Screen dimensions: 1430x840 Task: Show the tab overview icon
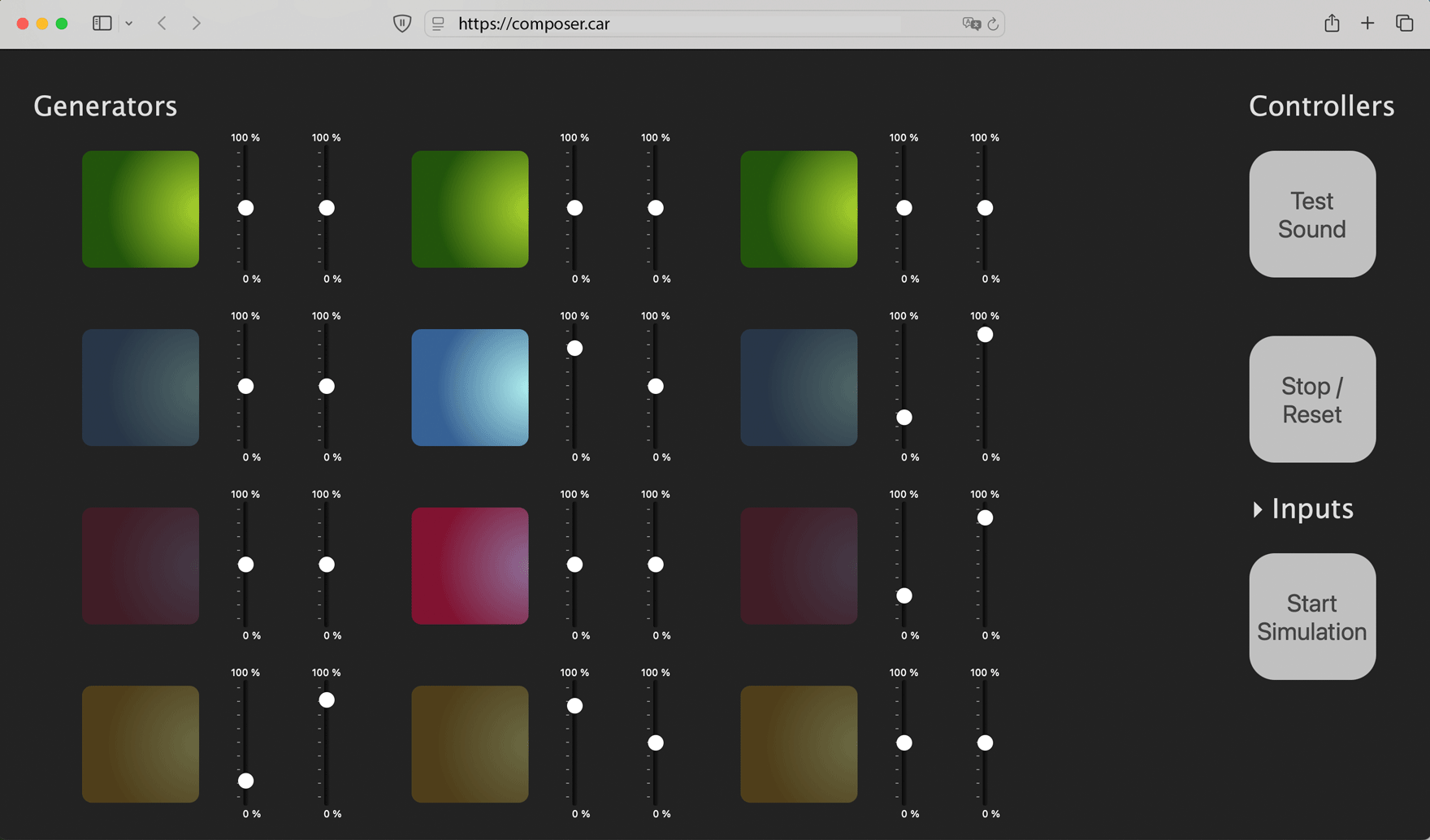pyautogui.click(x=1404, y=24)
